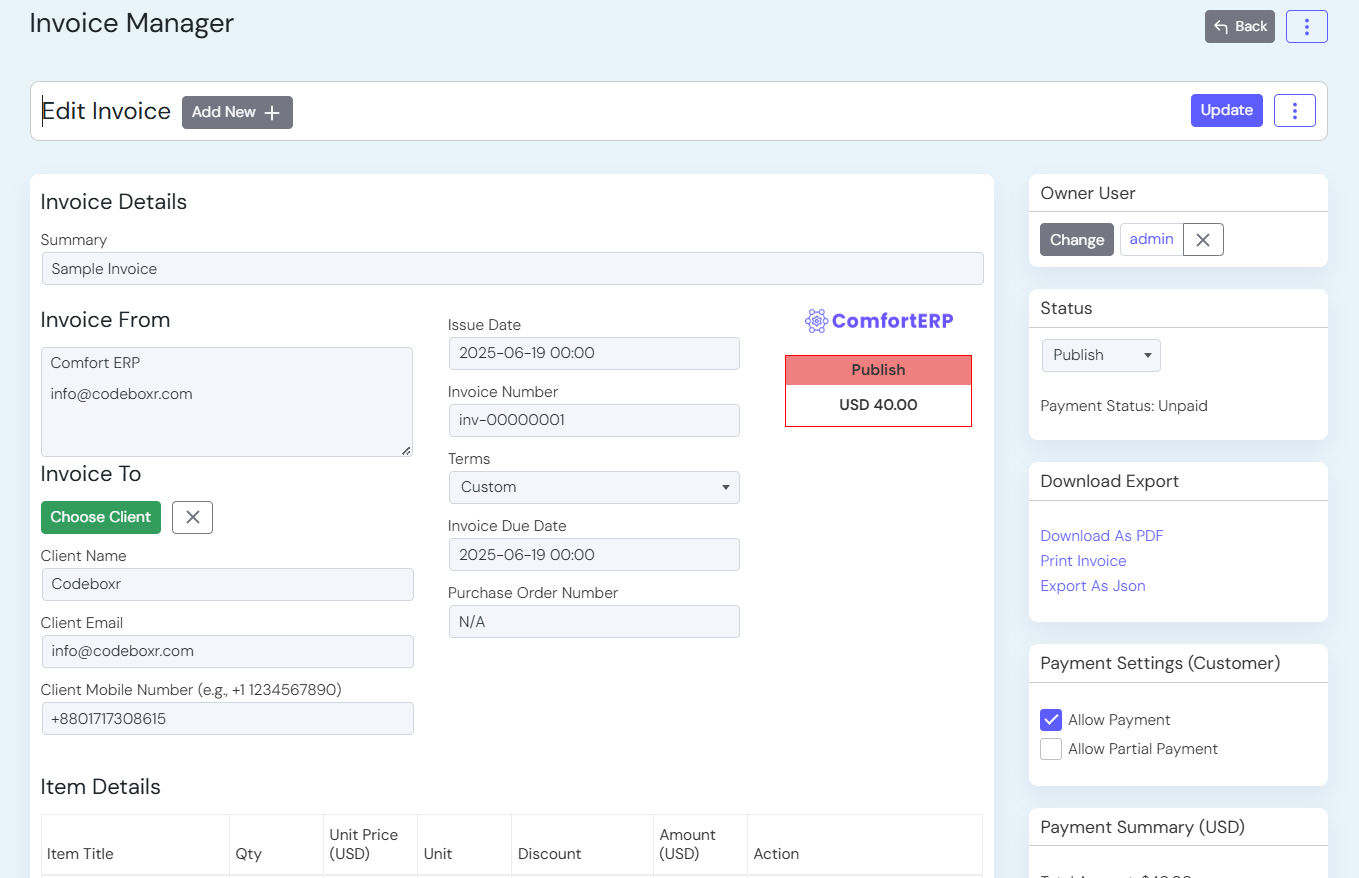Screen dimensions: 1359x878
Task: Enable the Allow Partial Payment checkbox
Action: click(x=1051, y=749)
